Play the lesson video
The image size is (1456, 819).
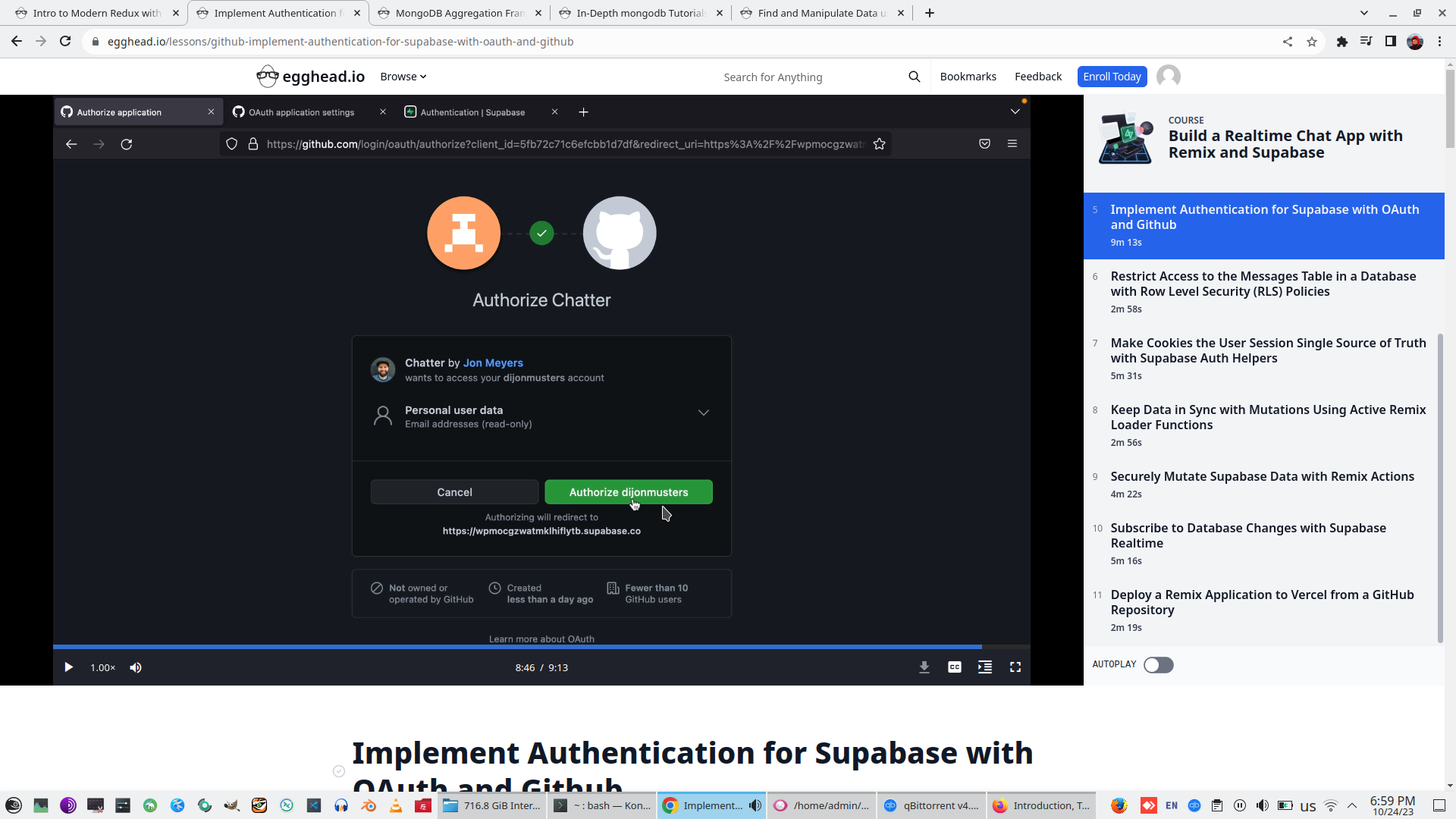point(68,667)
